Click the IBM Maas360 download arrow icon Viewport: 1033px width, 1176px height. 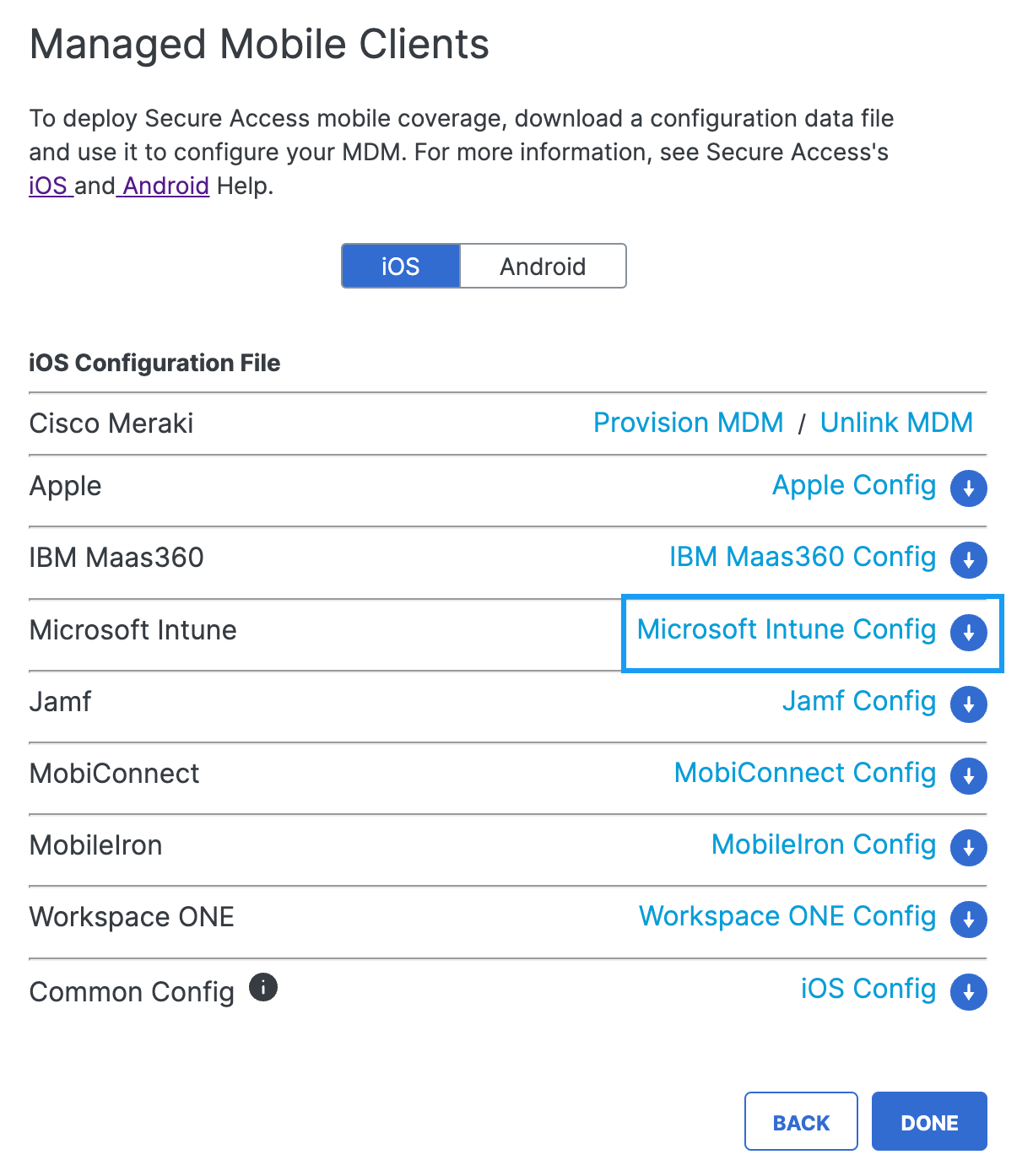968,560
